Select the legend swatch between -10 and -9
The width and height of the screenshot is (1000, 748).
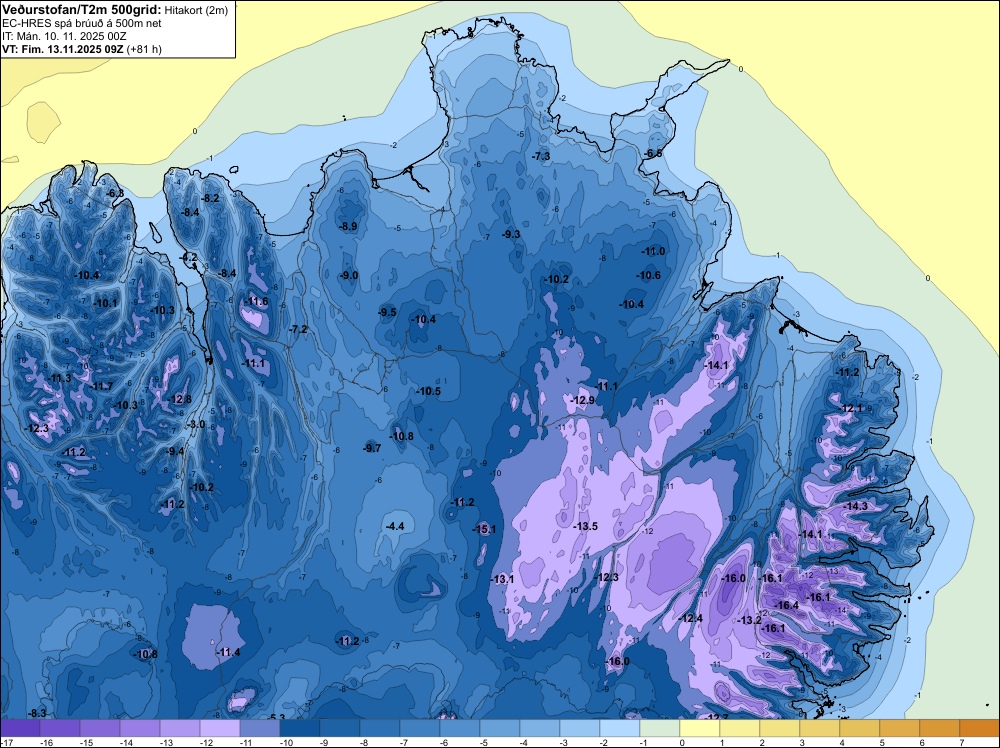(300, 728)
